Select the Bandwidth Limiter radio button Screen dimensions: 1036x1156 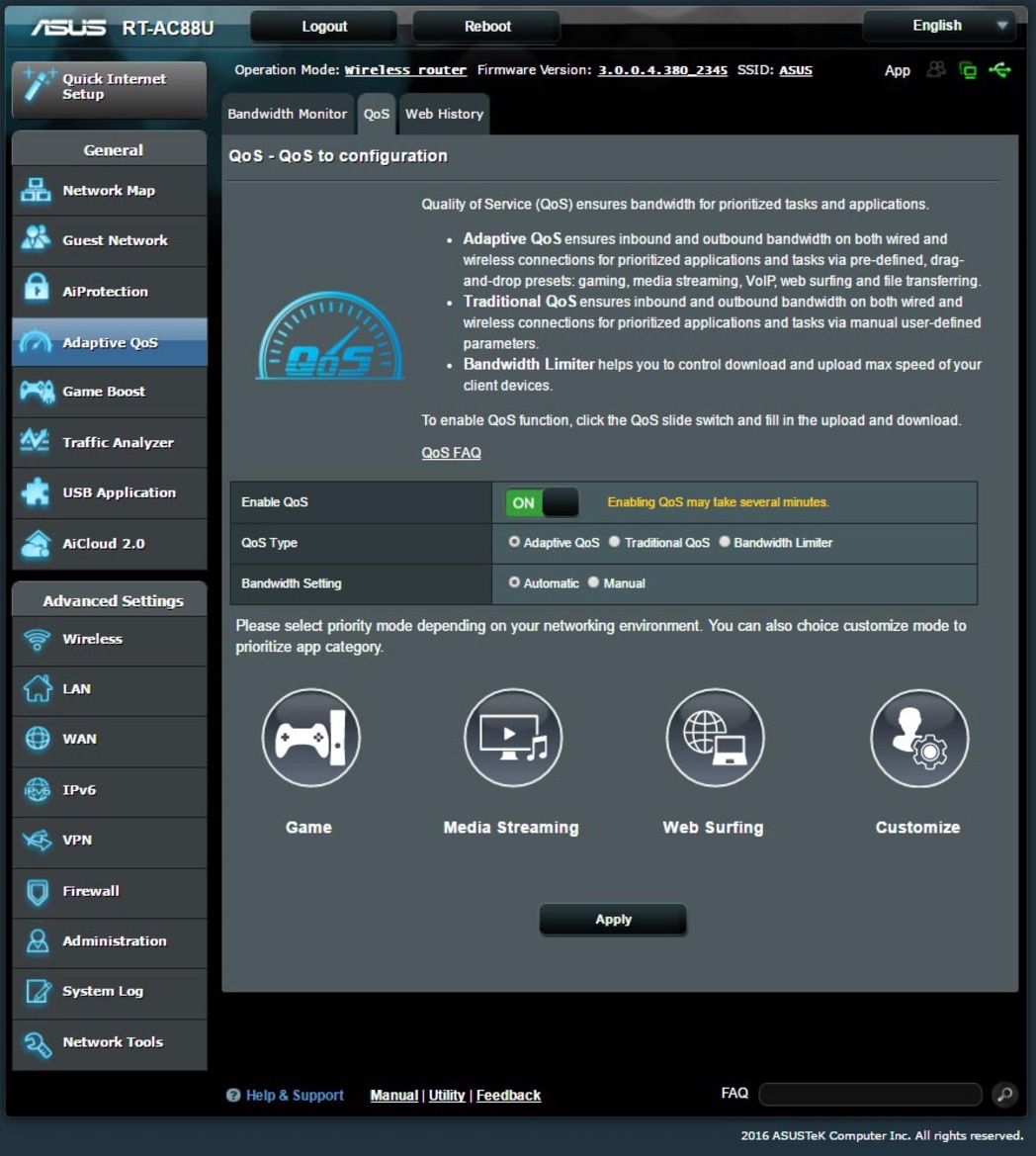(x=725, y=542)
